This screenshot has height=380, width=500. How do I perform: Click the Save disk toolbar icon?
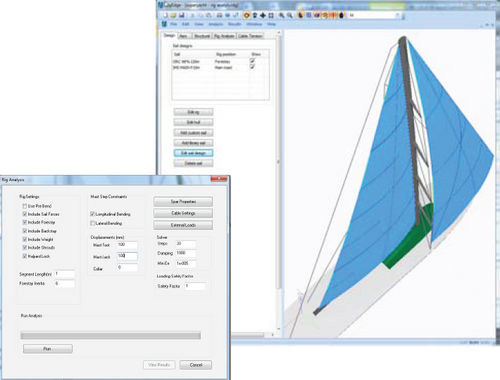181,15
